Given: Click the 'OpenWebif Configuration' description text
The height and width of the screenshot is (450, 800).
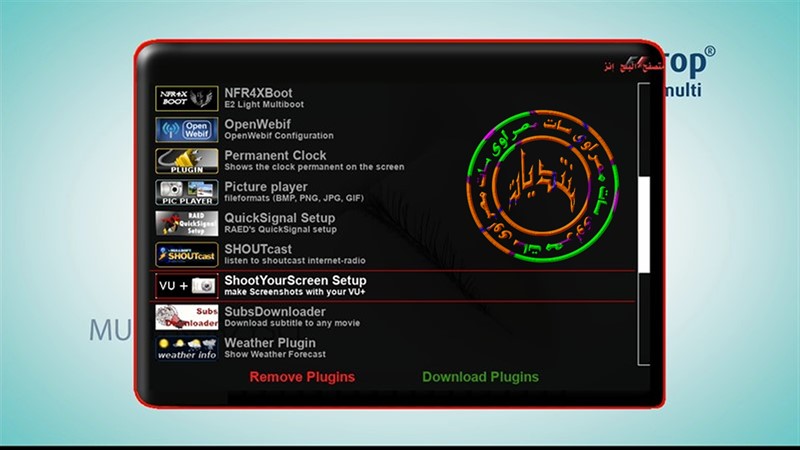Looking at the screenshot, I should tap(279, 136).
